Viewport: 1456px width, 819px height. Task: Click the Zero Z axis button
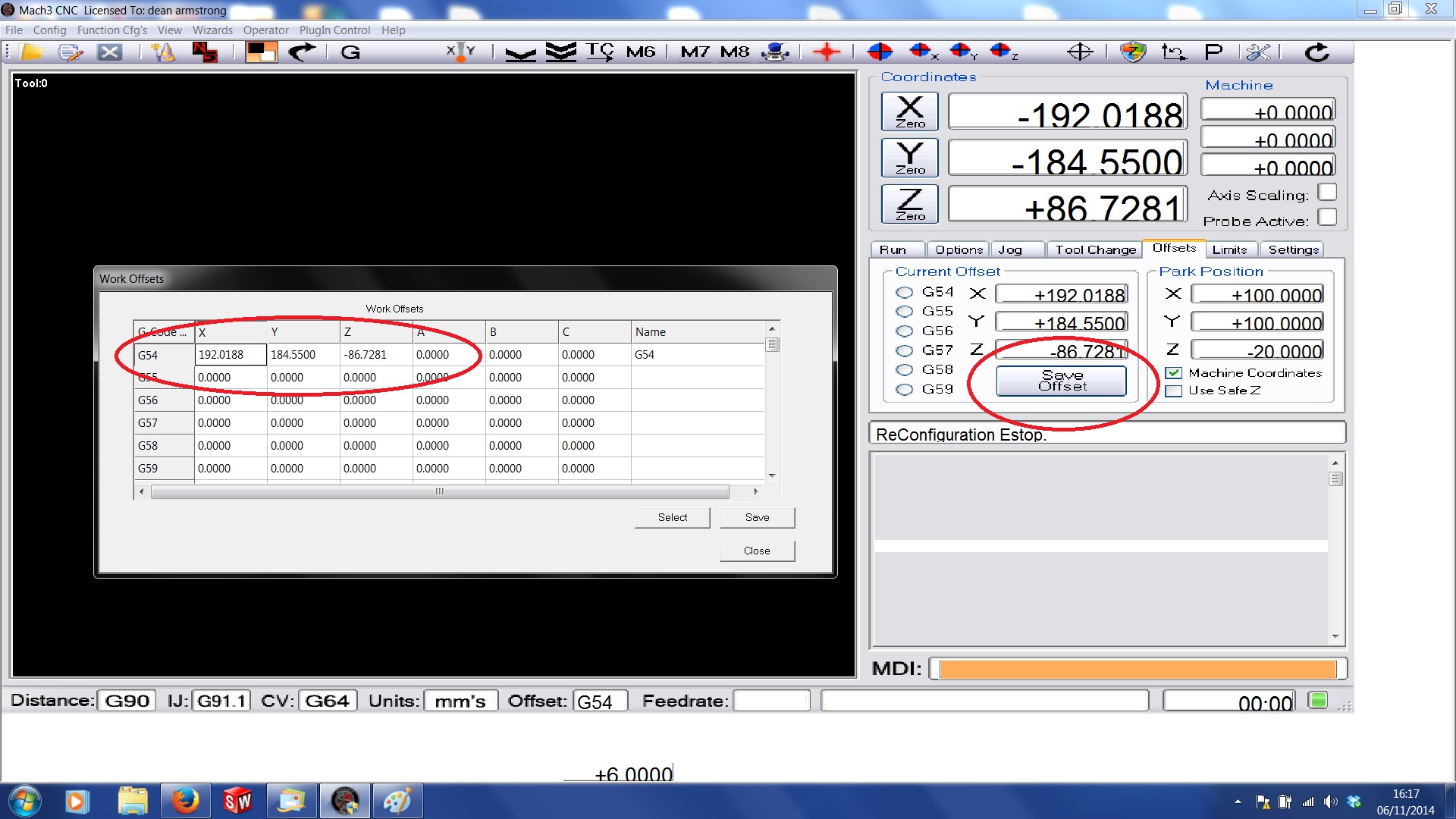click(x=909, y=205)
